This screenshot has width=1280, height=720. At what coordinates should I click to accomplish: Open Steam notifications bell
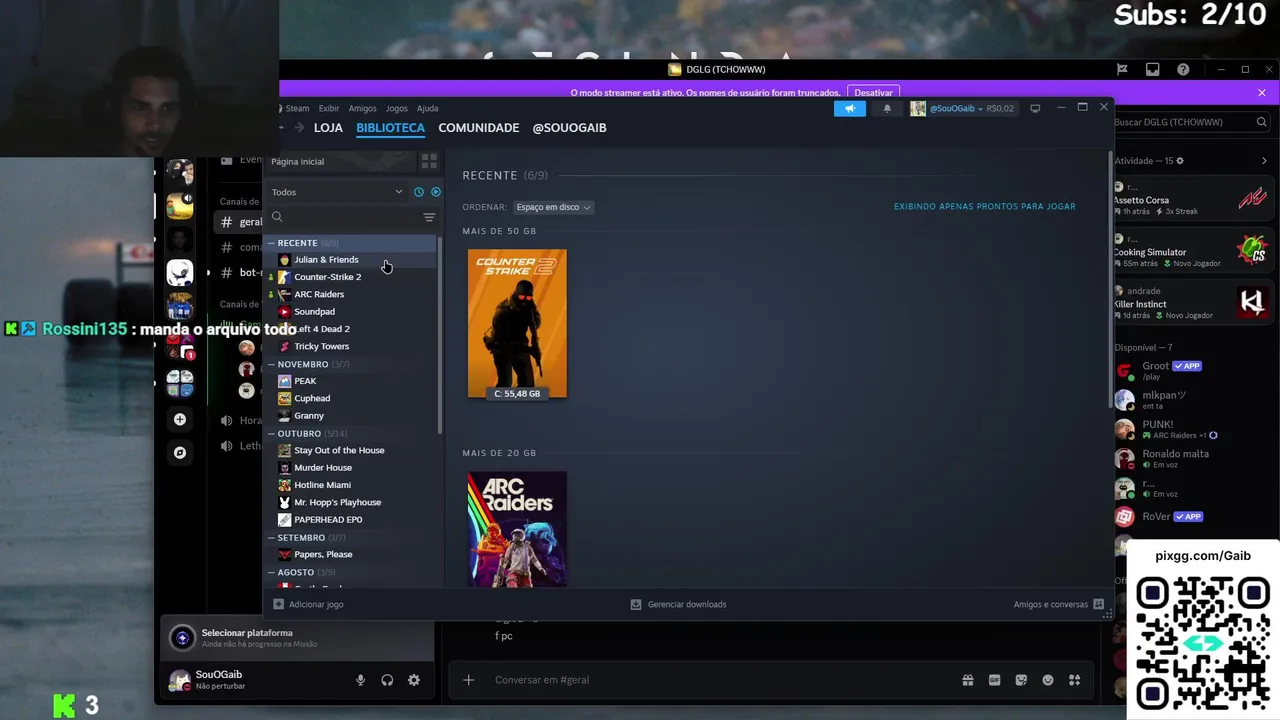[886, 108]
